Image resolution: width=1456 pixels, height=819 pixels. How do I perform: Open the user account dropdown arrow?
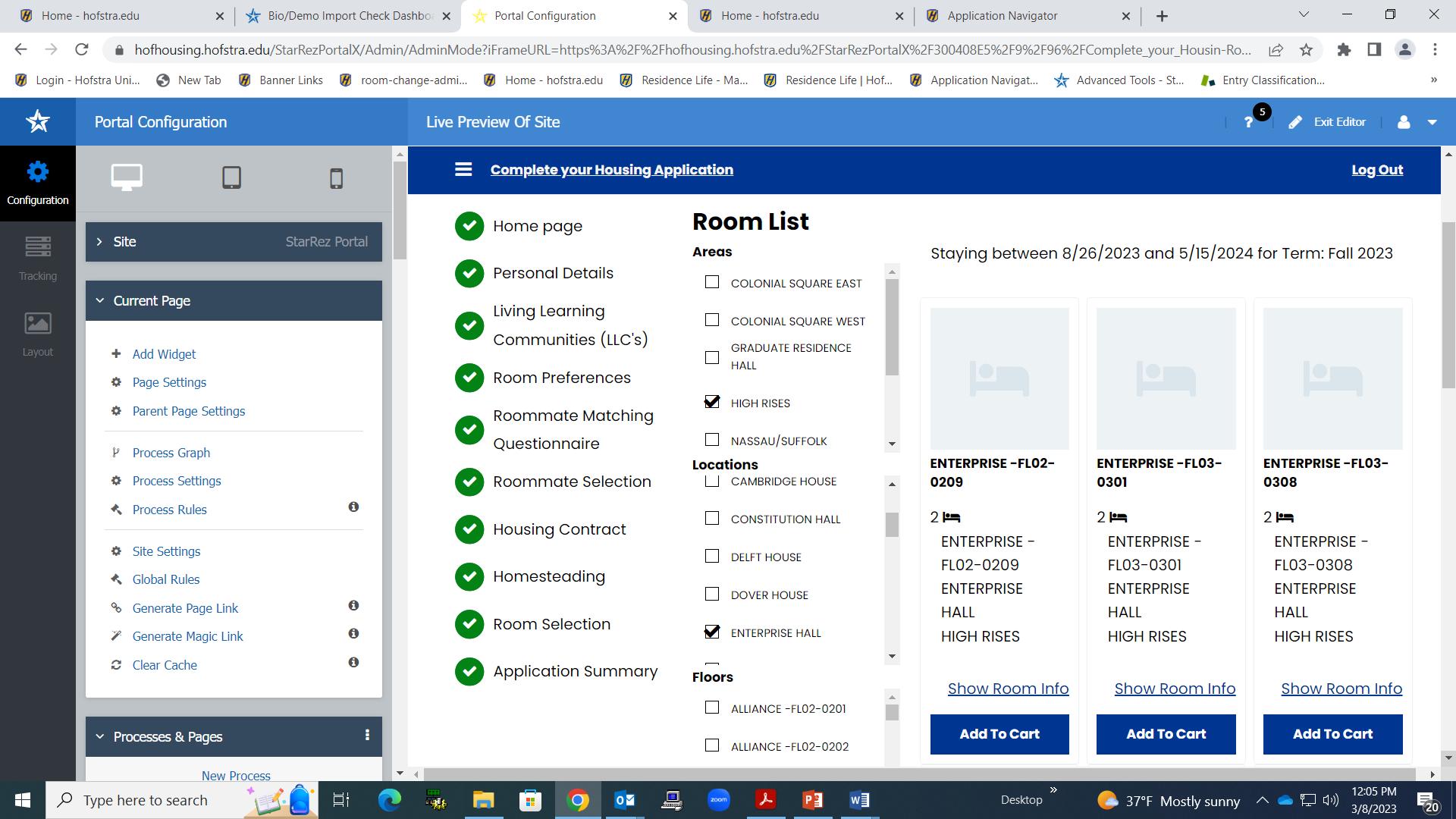click(x=1432, y=122)
